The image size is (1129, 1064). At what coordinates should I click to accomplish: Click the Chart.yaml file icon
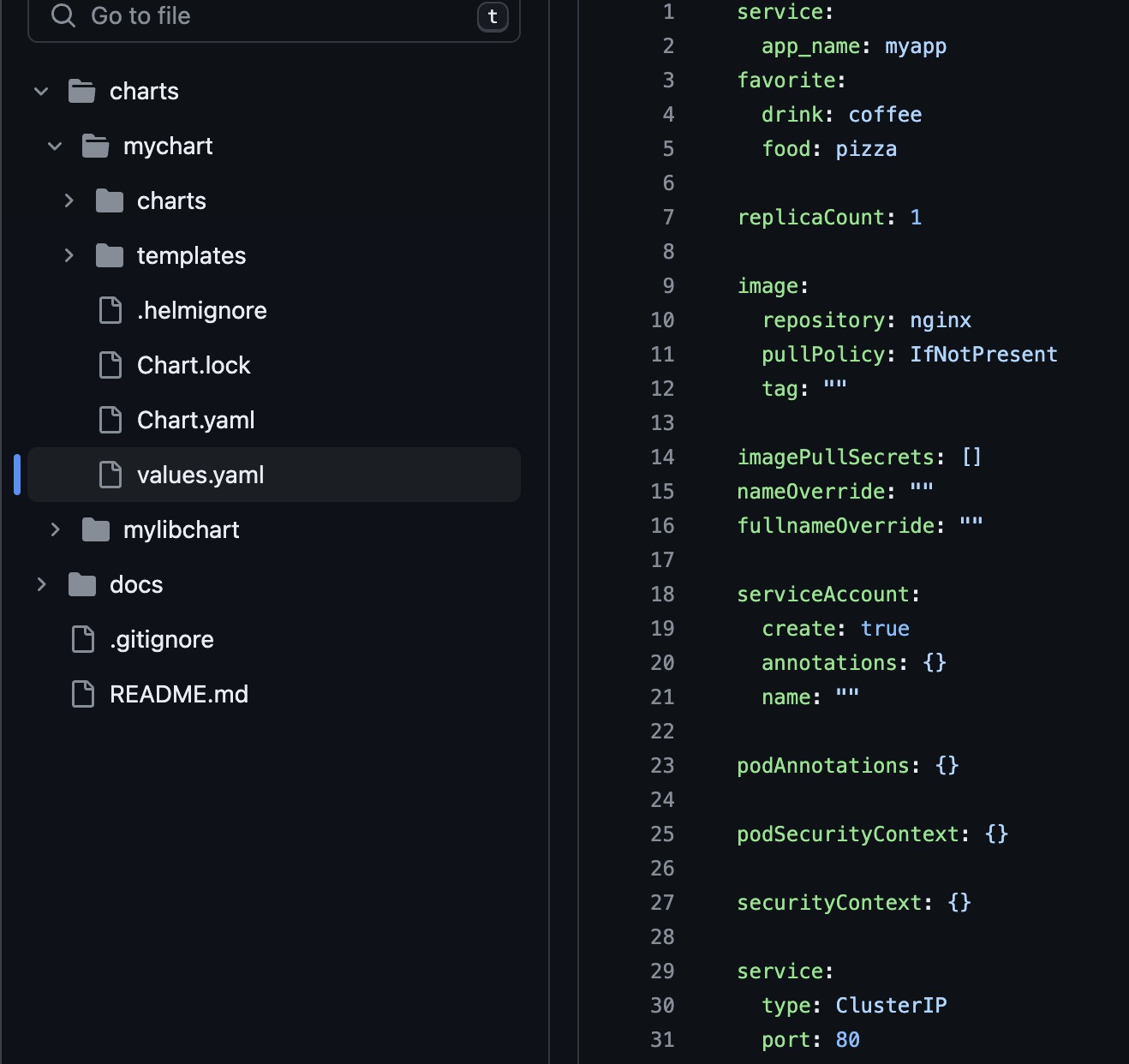tap(111, 420)
